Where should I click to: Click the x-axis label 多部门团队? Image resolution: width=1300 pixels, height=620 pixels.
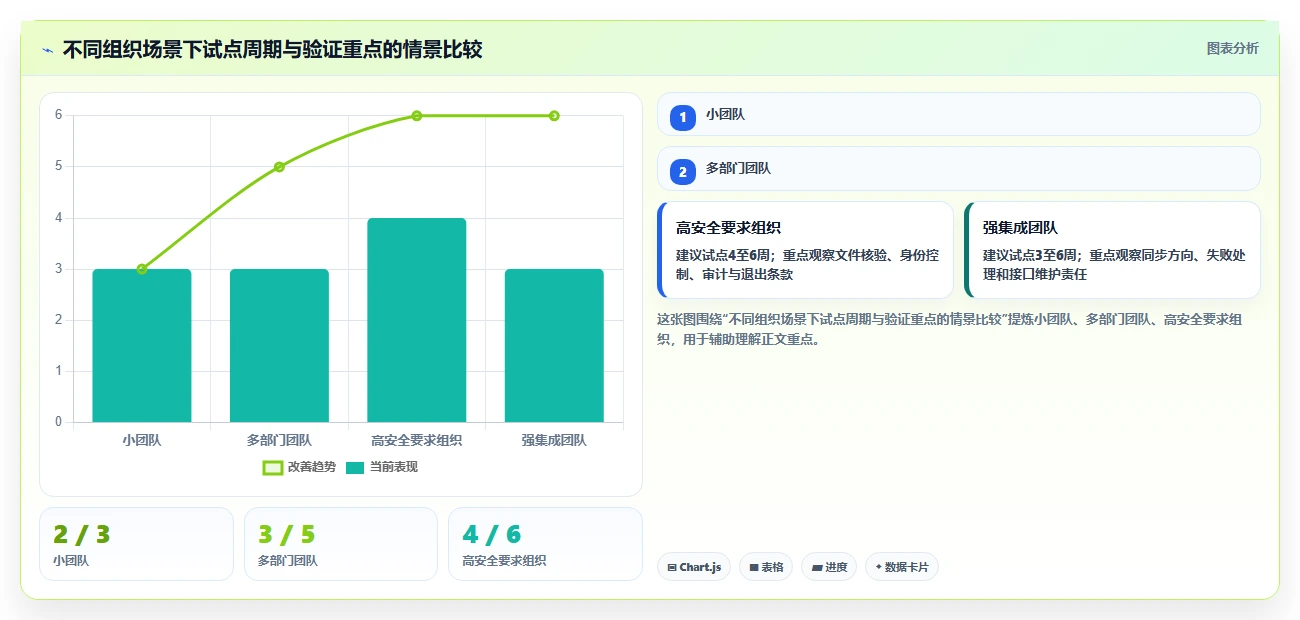[x=279, y=440]
